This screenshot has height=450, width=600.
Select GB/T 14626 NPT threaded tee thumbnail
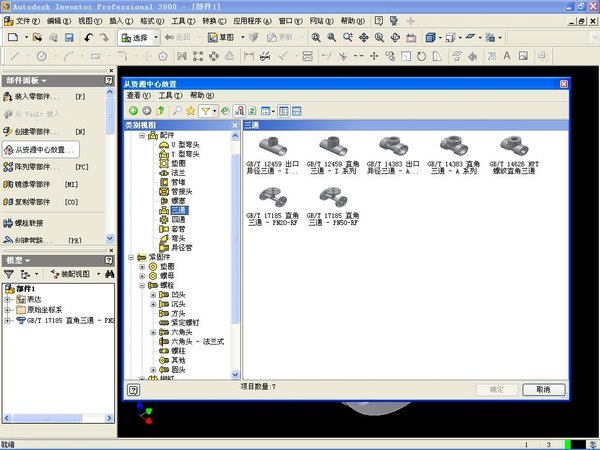514,155
